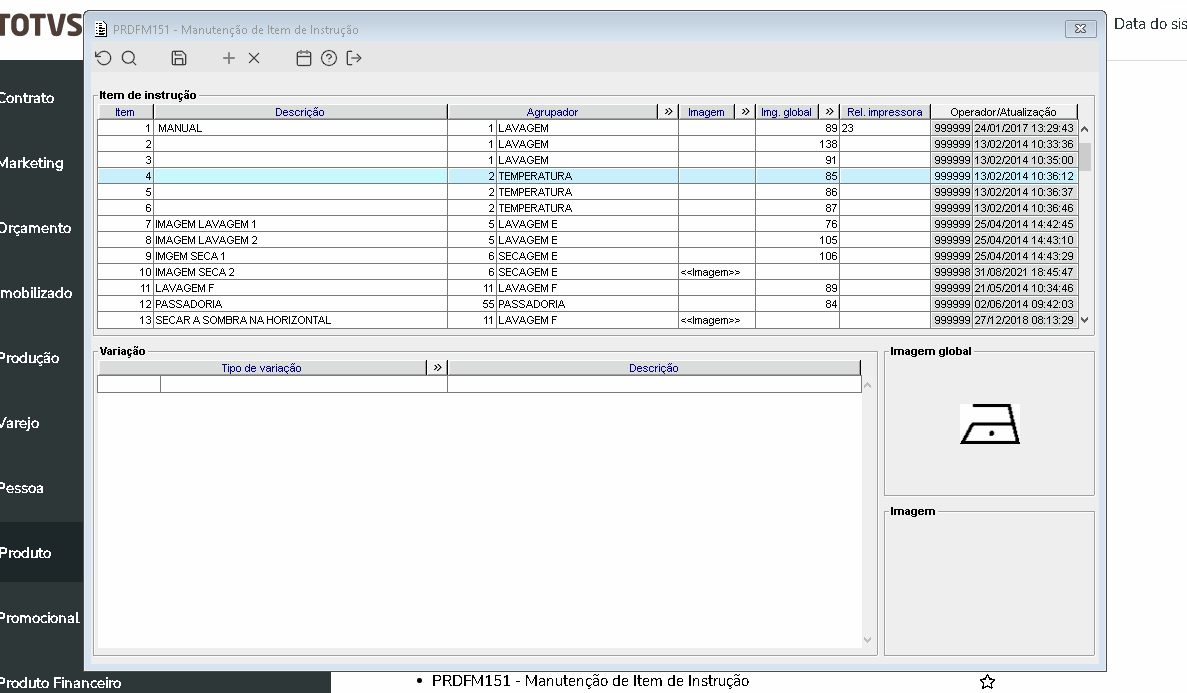Delete record with the X toolbar icon
Image resolution: width=1187 pixels, height=693 pixels.
pyautogui.click(x=254, y=58)
